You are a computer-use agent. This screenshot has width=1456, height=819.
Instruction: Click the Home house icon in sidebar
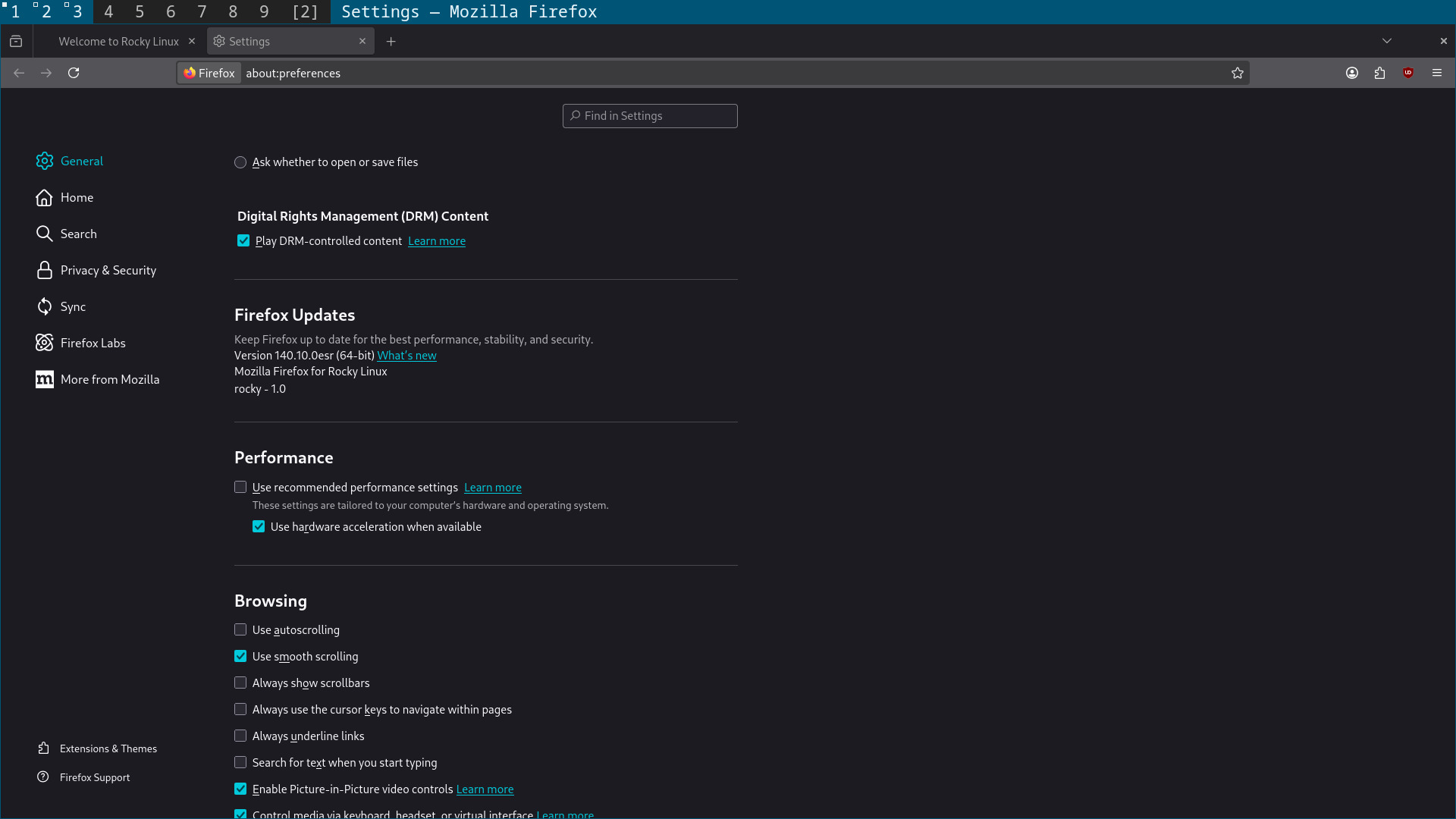[x=45, y=197]
